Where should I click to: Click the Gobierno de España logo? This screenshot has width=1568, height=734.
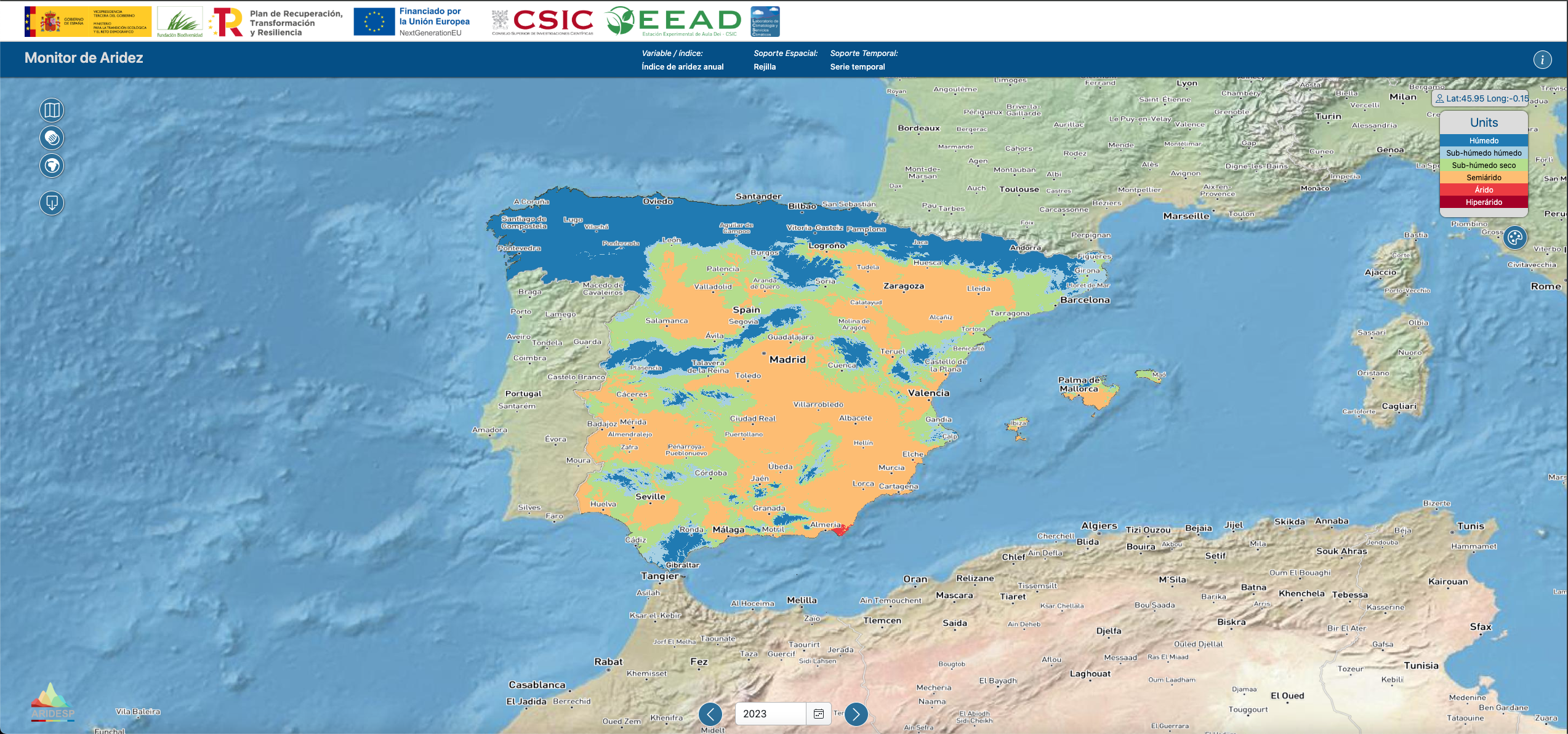coord(88,22)
